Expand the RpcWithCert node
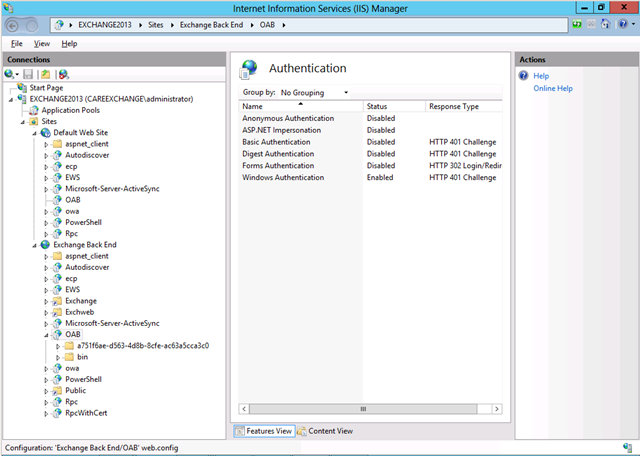Screen dimensions: 640x456 (46, 414)
